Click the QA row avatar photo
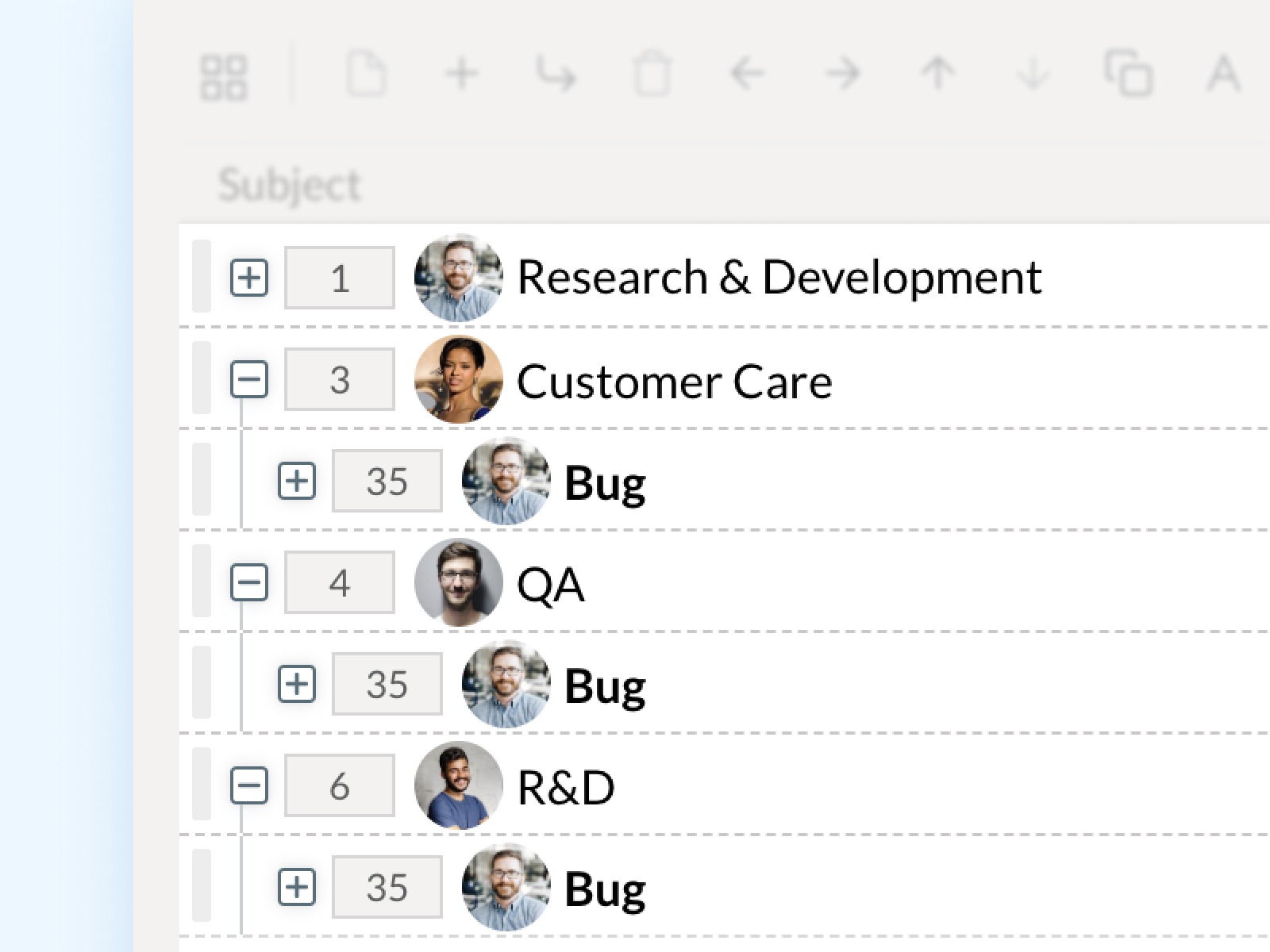Screen dimensions: 1270x952 (458, 583)
